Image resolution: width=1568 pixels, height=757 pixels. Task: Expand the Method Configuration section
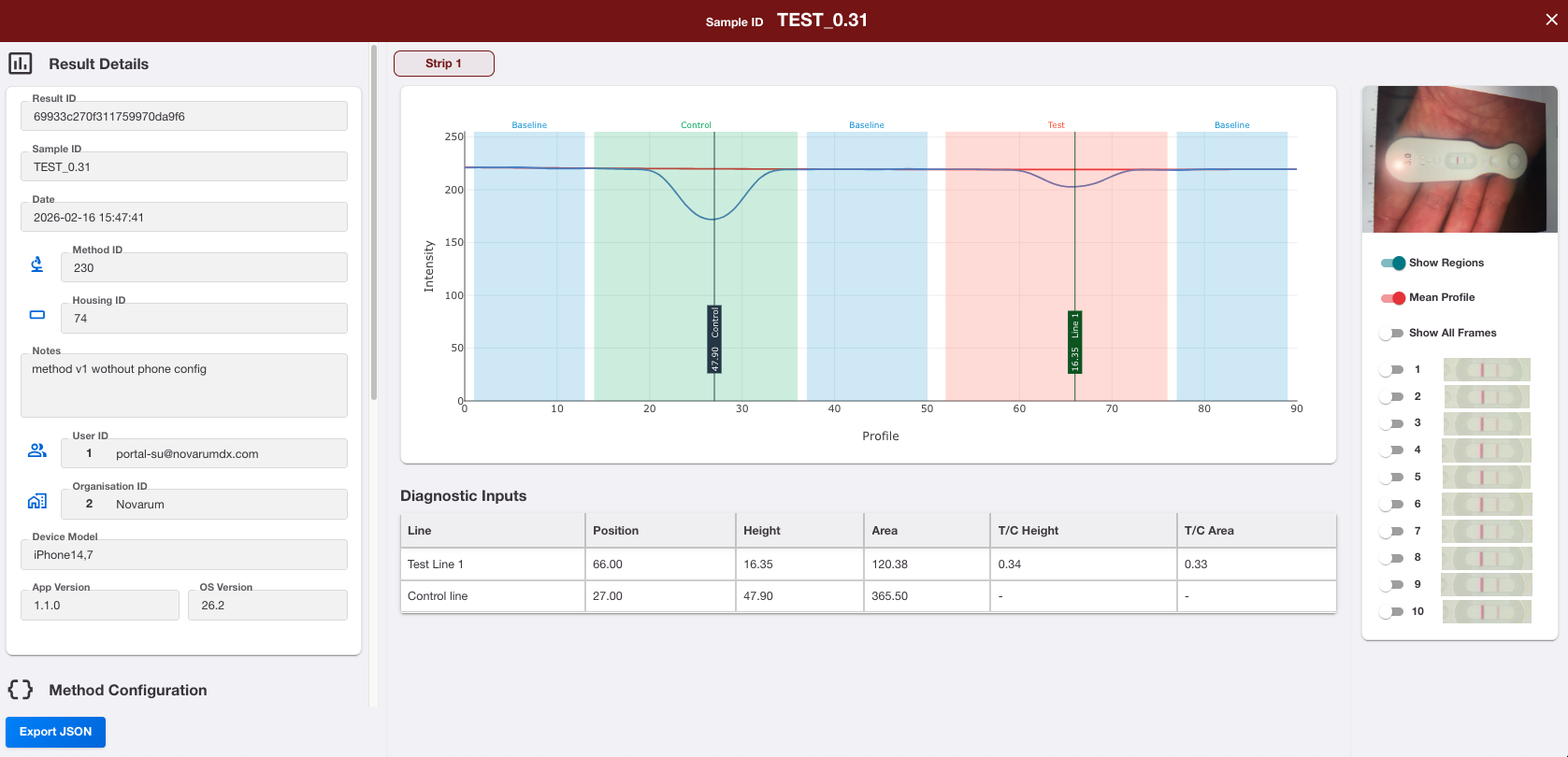(128, 690)
